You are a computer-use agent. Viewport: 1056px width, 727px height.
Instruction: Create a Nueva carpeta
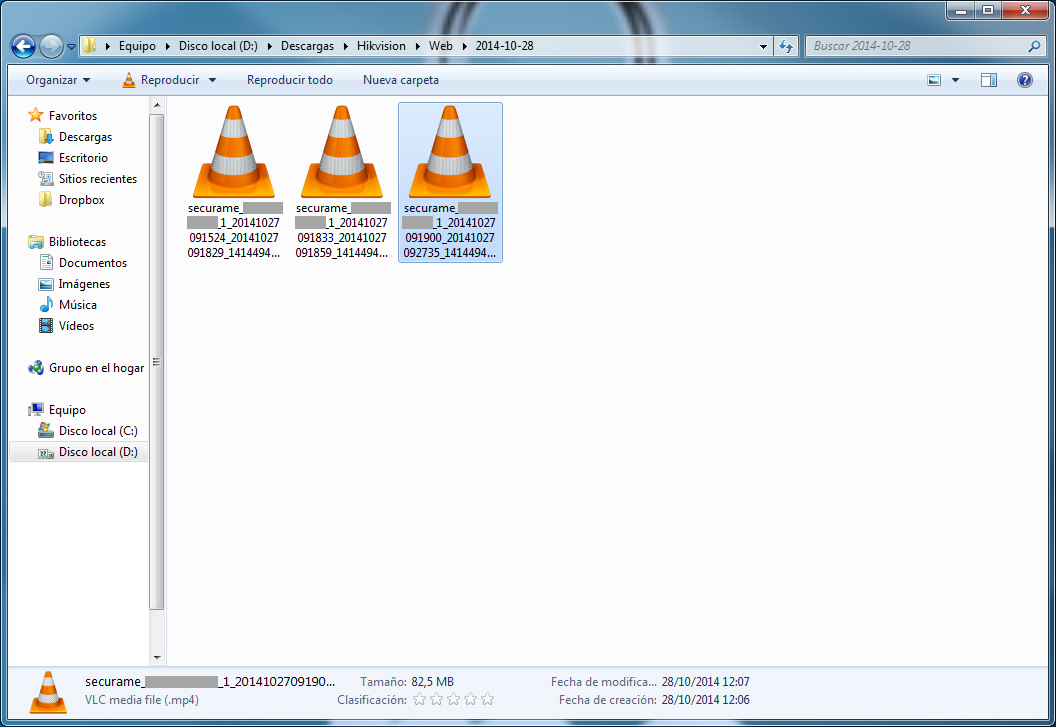pos(401,80)
